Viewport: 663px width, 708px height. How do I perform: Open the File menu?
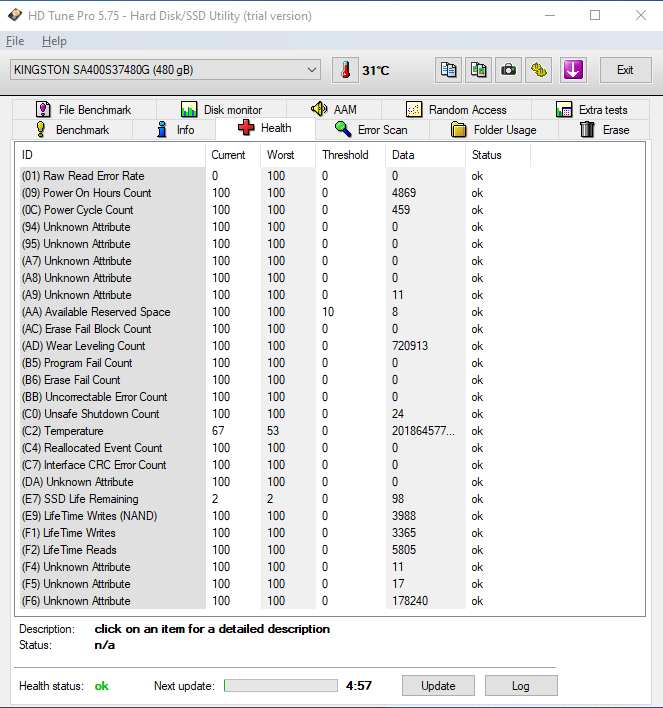pos(15,41)
